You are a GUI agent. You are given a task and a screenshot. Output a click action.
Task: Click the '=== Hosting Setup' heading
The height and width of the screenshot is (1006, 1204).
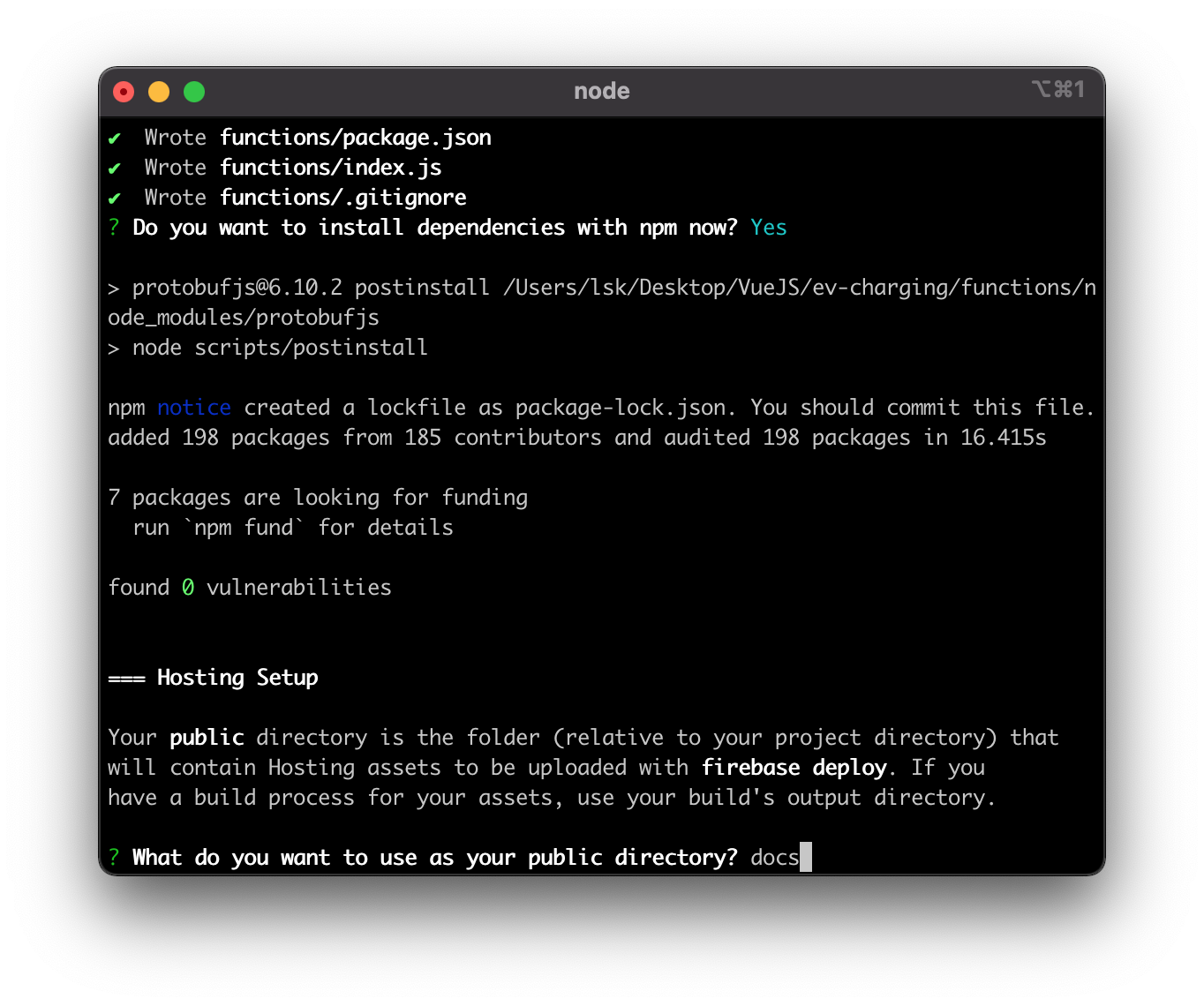[213, 678]
